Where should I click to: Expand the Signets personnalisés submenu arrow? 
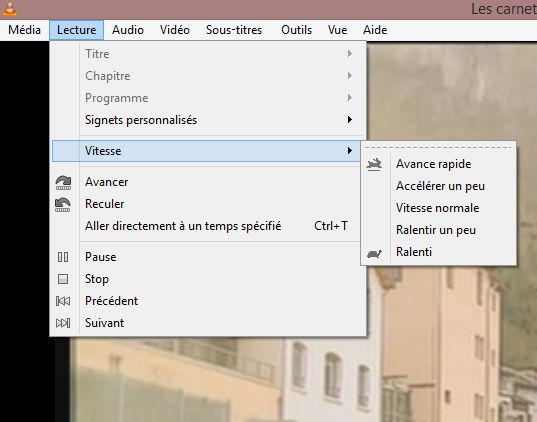(x=350, y=120)
